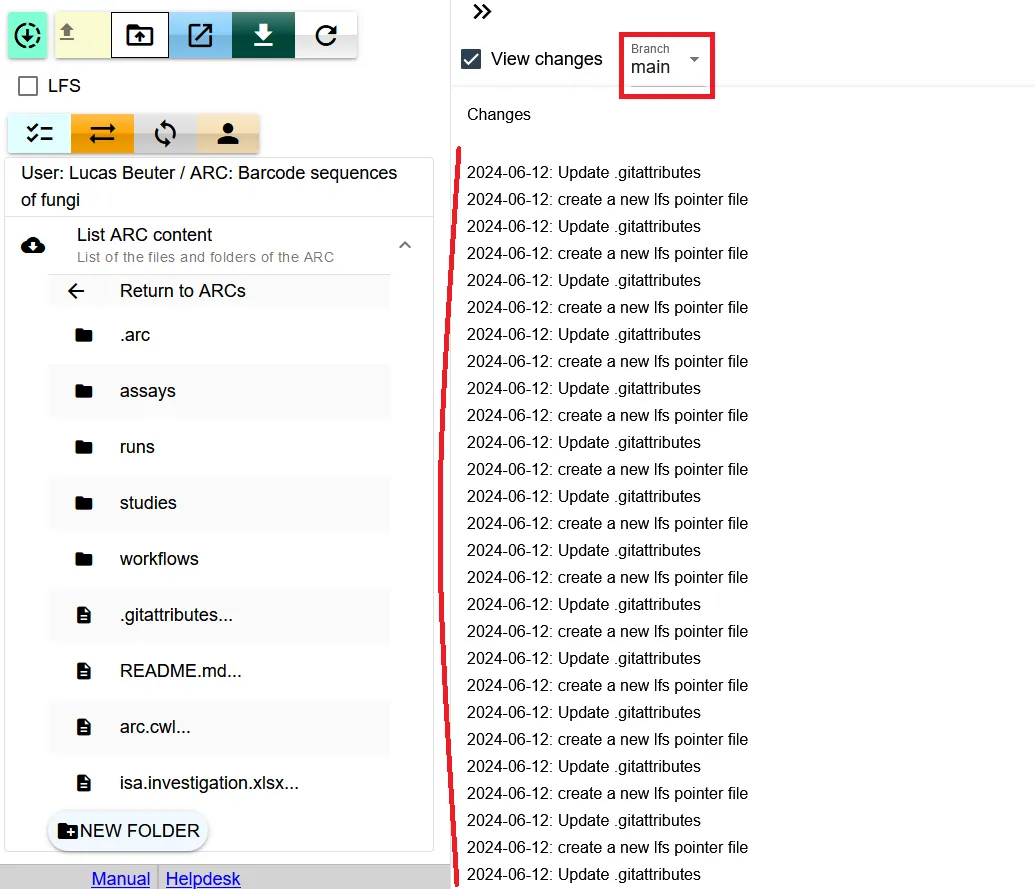The width and height of the screenshot is (1035, 889).
Task: Click the green dashed-circle download icon
Action: pos(28,36)
